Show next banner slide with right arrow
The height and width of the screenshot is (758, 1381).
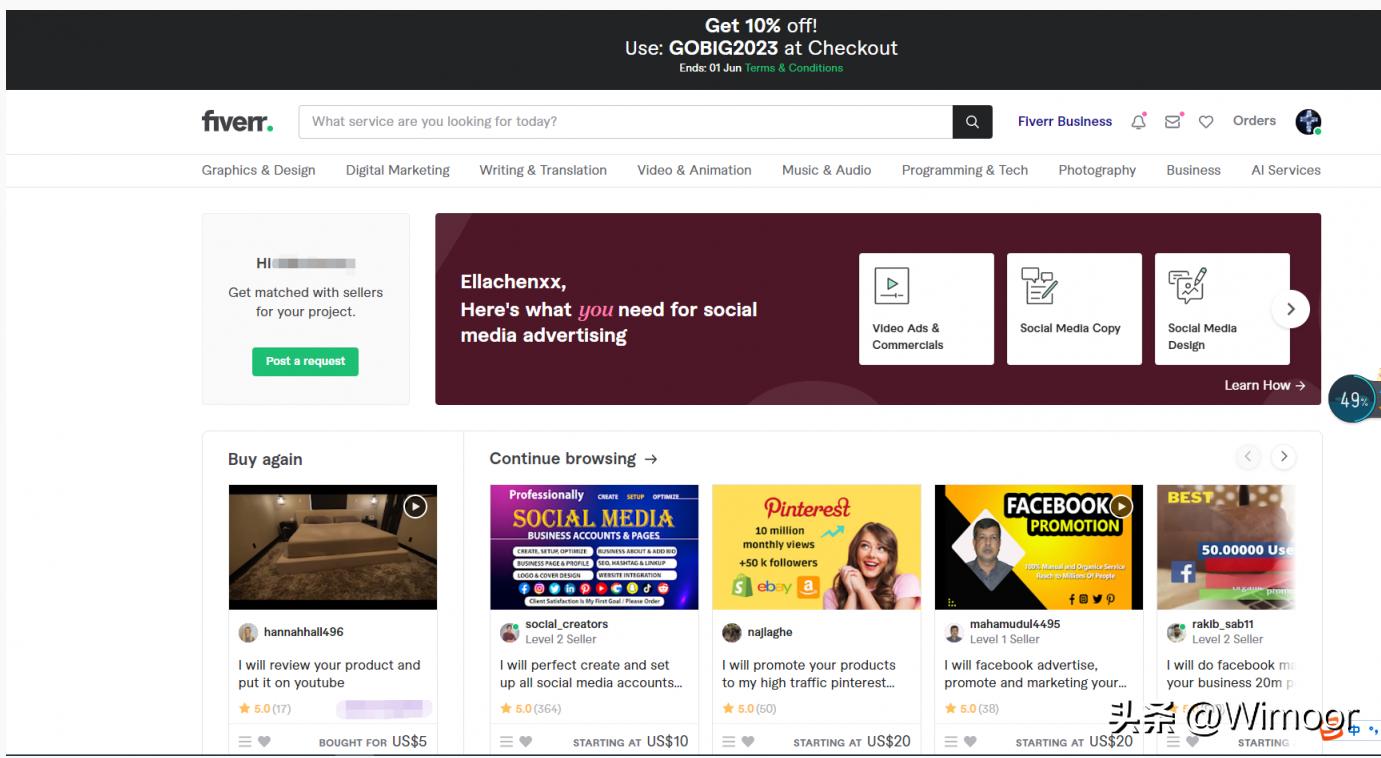tap(1290, 309)
